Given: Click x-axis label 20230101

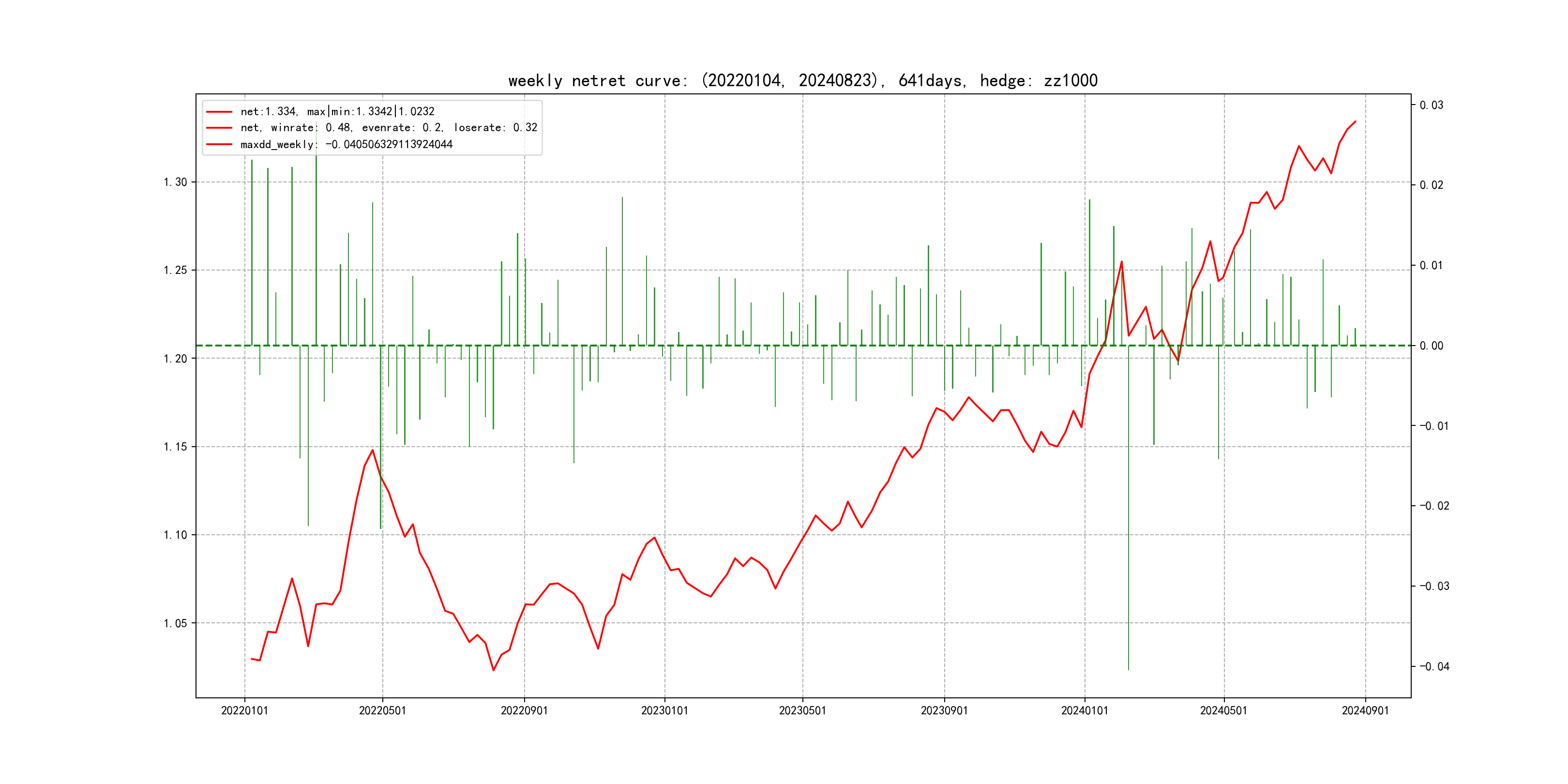Looking at the screenshot, I should point(664,710).
